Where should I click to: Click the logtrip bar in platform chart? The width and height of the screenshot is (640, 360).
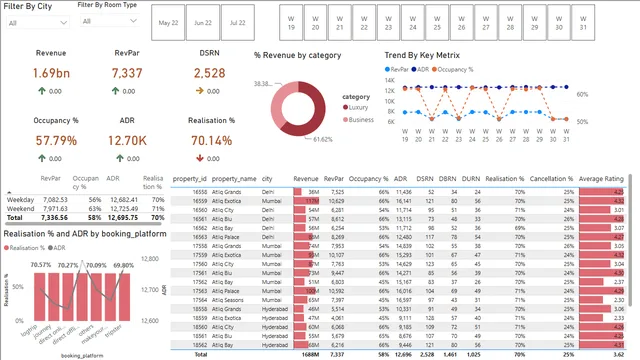coord(40,297)
